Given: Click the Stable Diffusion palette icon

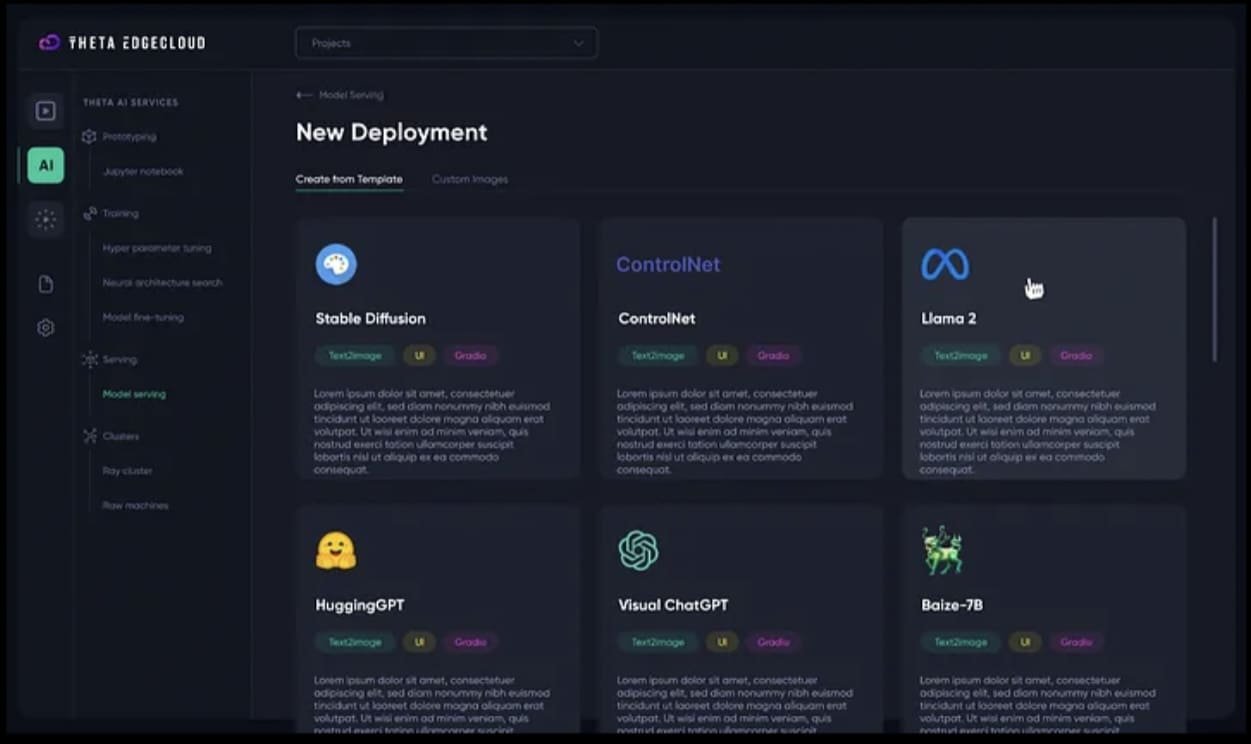Looking at the screenshot, I should [x=336, y=265].
